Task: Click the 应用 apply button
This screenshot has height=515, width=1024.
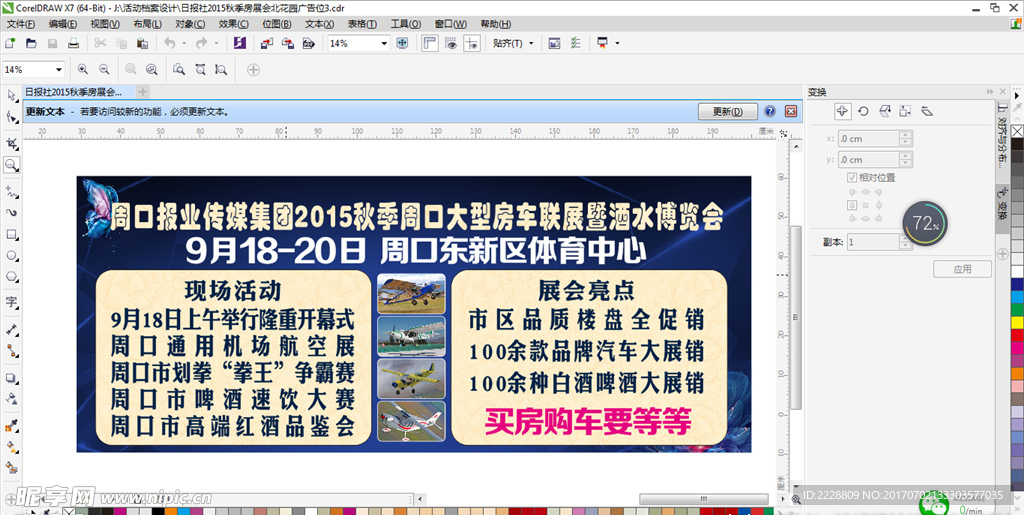Action: 962,269
